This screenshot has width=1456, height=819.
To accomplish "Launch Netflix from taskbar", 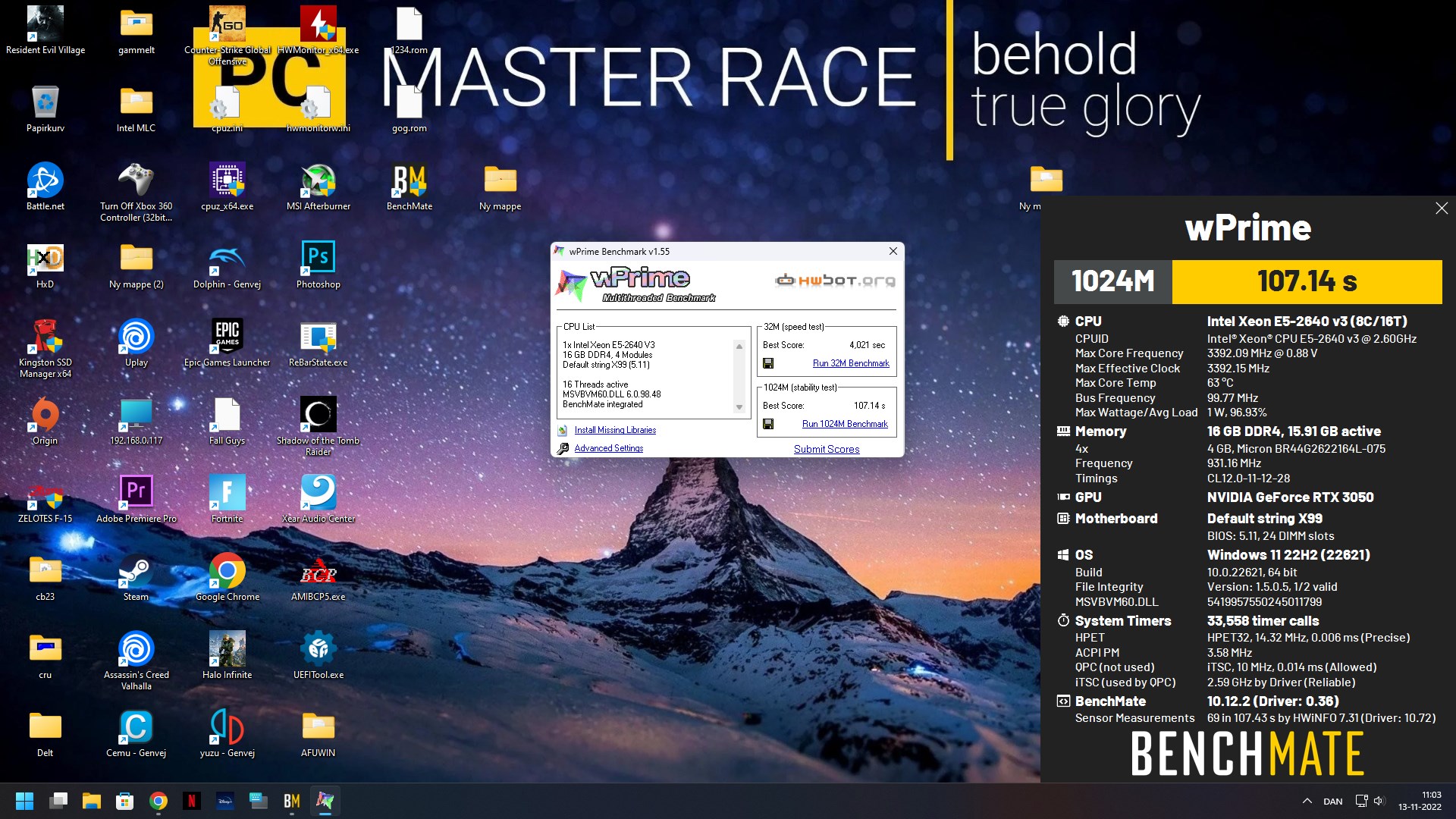I will pyautogui.click(x=192, y=801).
